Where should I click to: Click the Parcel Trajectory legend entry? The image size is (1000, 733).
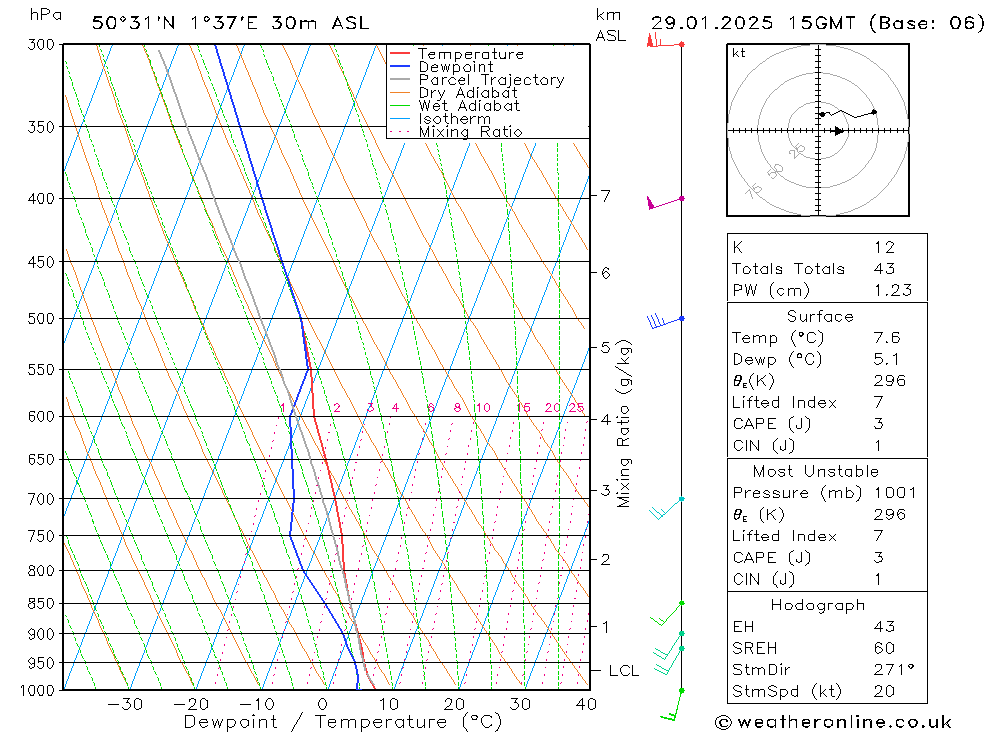click(x=477, y=80)
